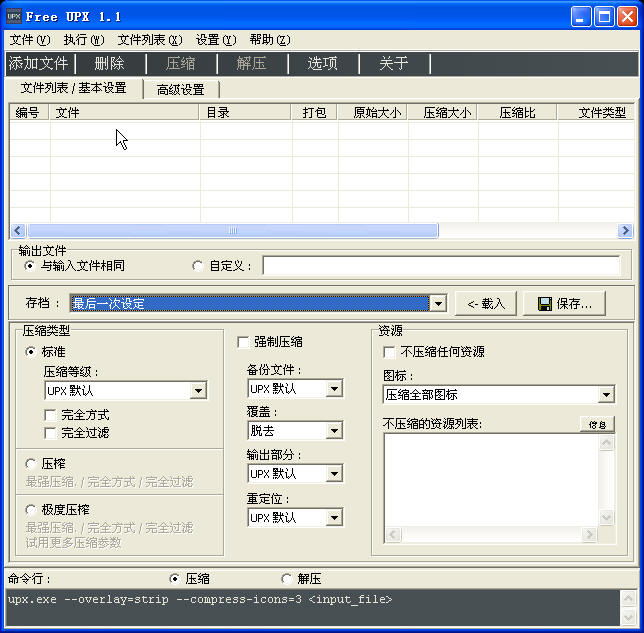The width and height of the screenshot is (644, 633).
Task: Click command line box scroll down arrow
Action: [628, 617]
